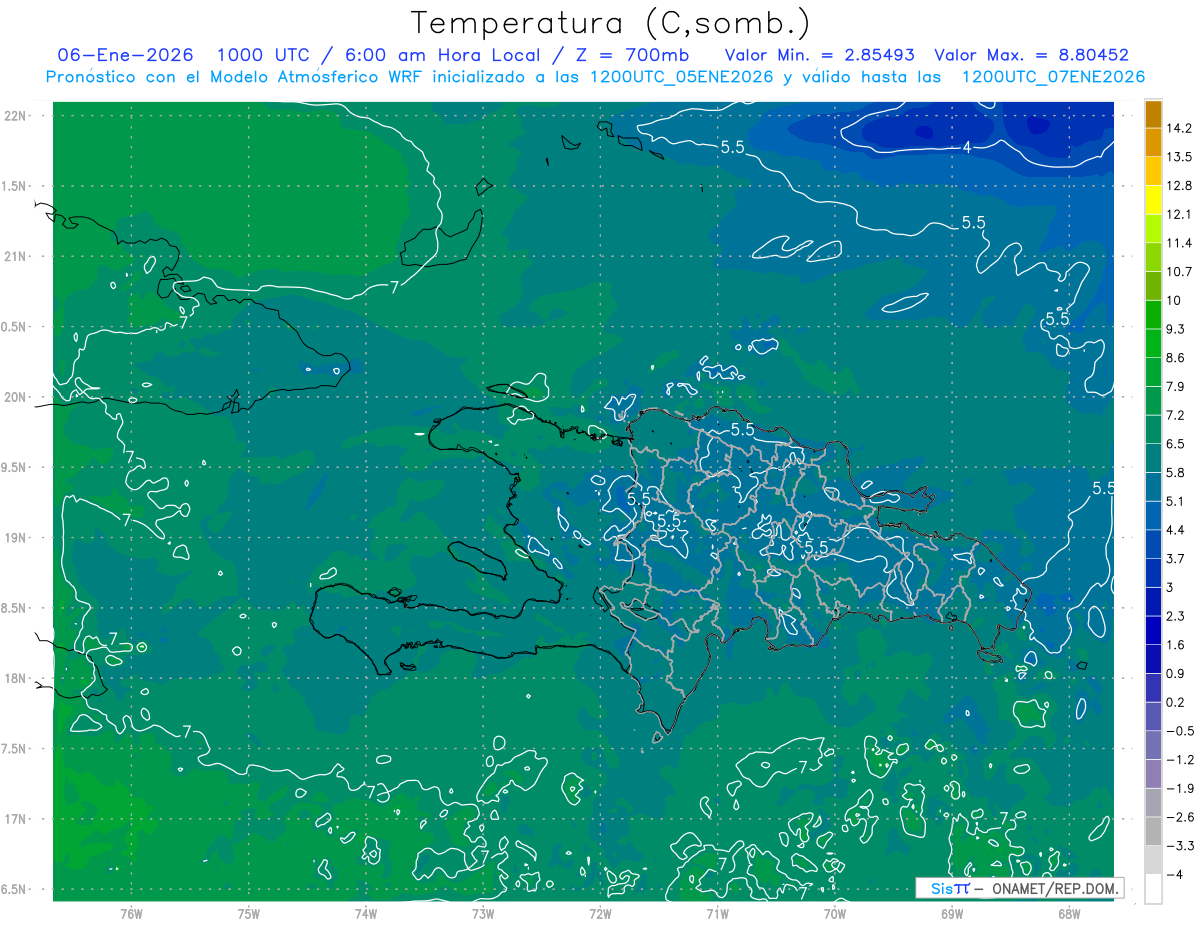The height and width of the screenshot is (927, 1200).
Task: Click the '10' colorbar value
Action: pos(1174,300)
